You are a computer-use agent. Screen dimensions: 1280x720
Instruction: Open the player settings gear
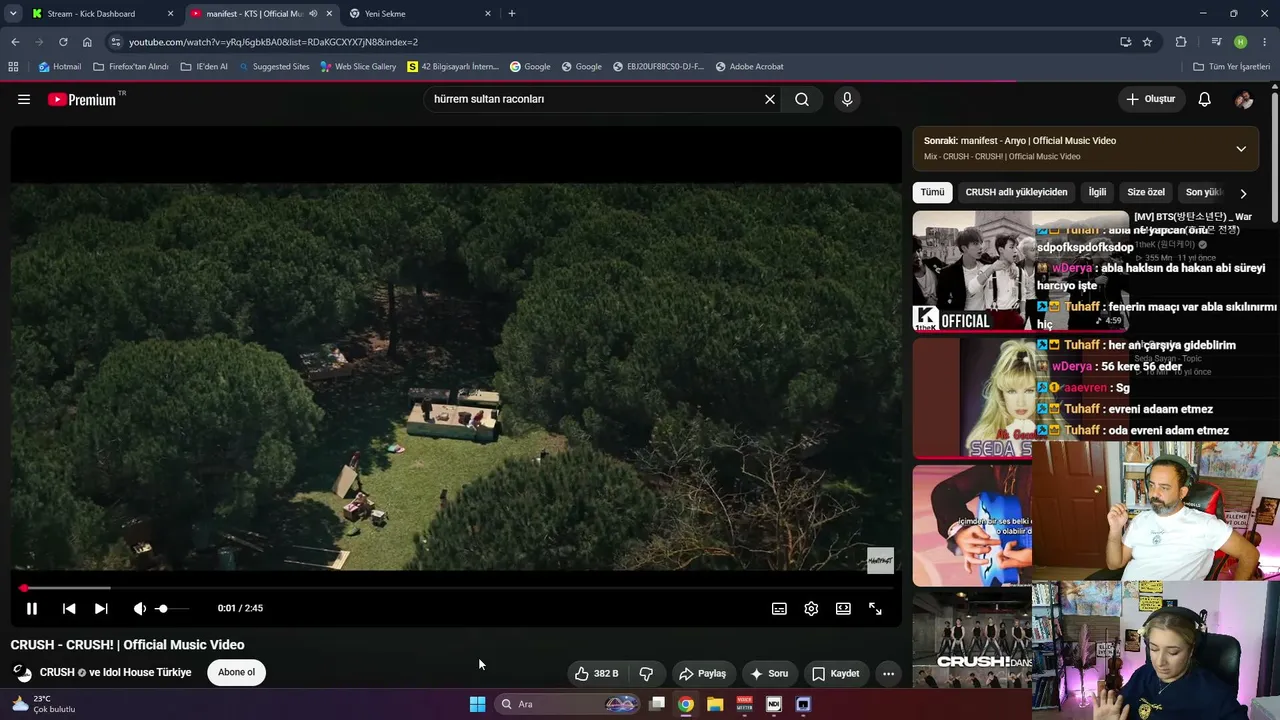pos(811,608)
